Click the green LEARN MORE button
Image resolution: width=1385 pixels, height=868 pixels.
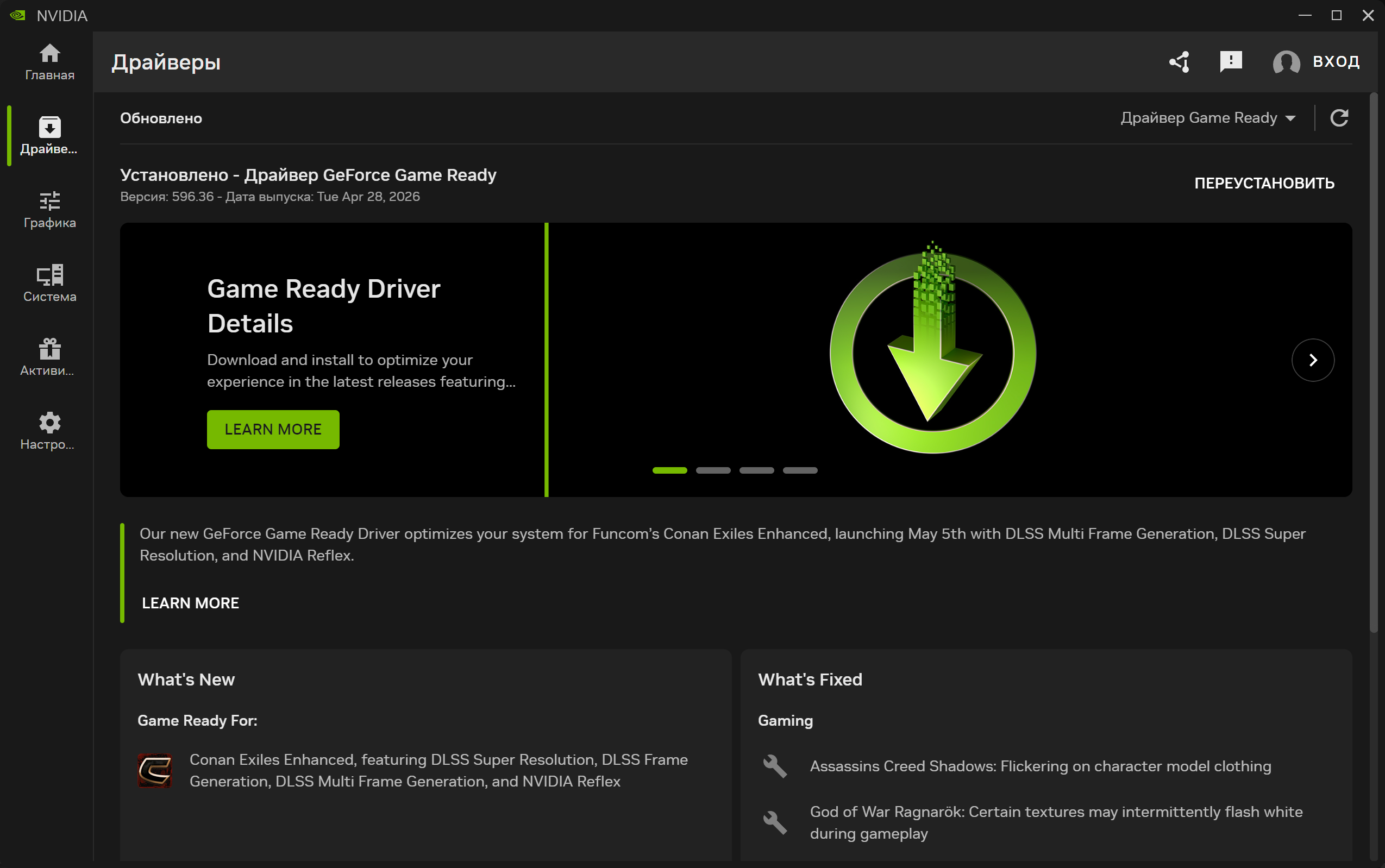[x=273, y=430]
